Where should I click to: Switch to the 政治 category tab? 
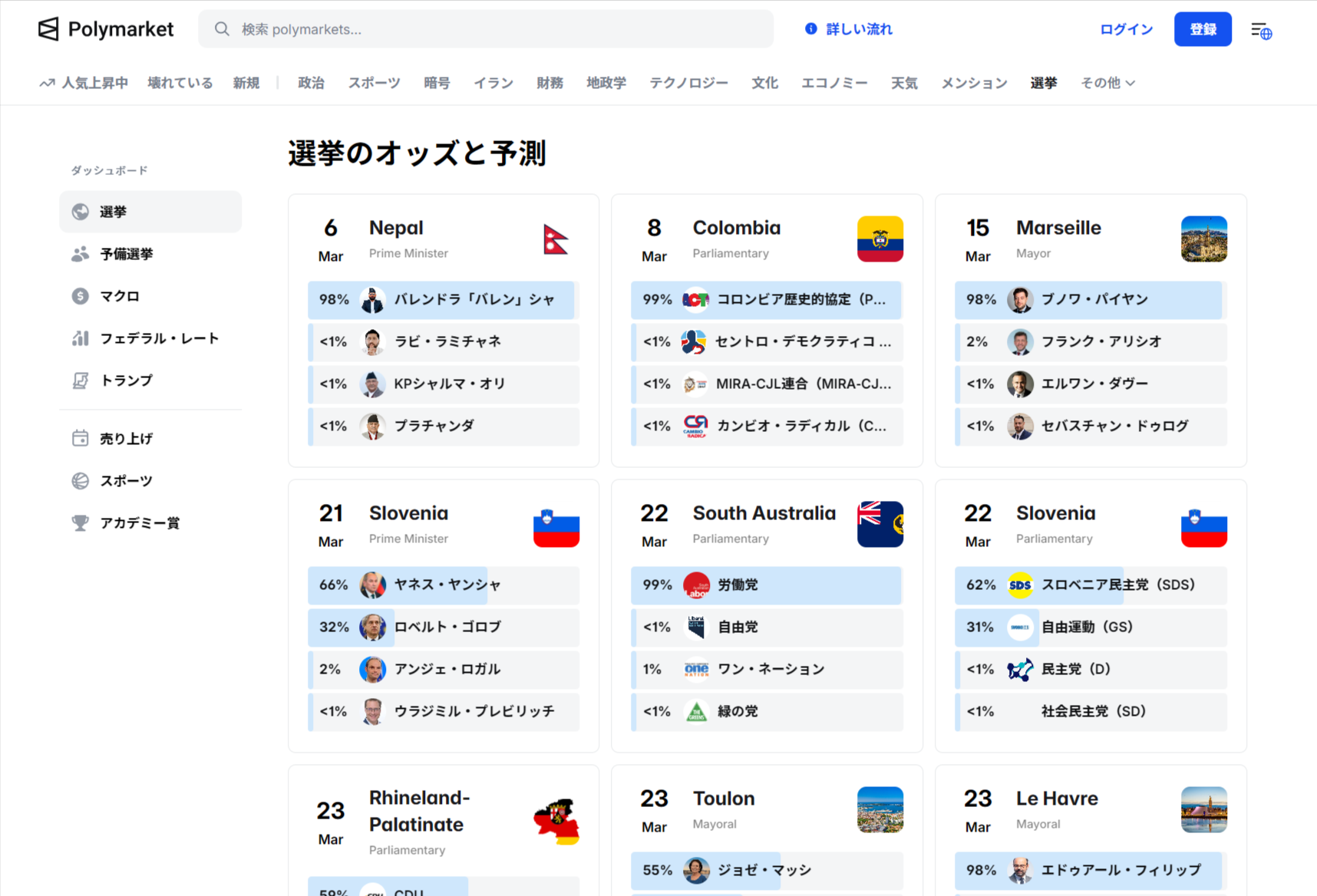pyautogui.click(x=312, y=83)
